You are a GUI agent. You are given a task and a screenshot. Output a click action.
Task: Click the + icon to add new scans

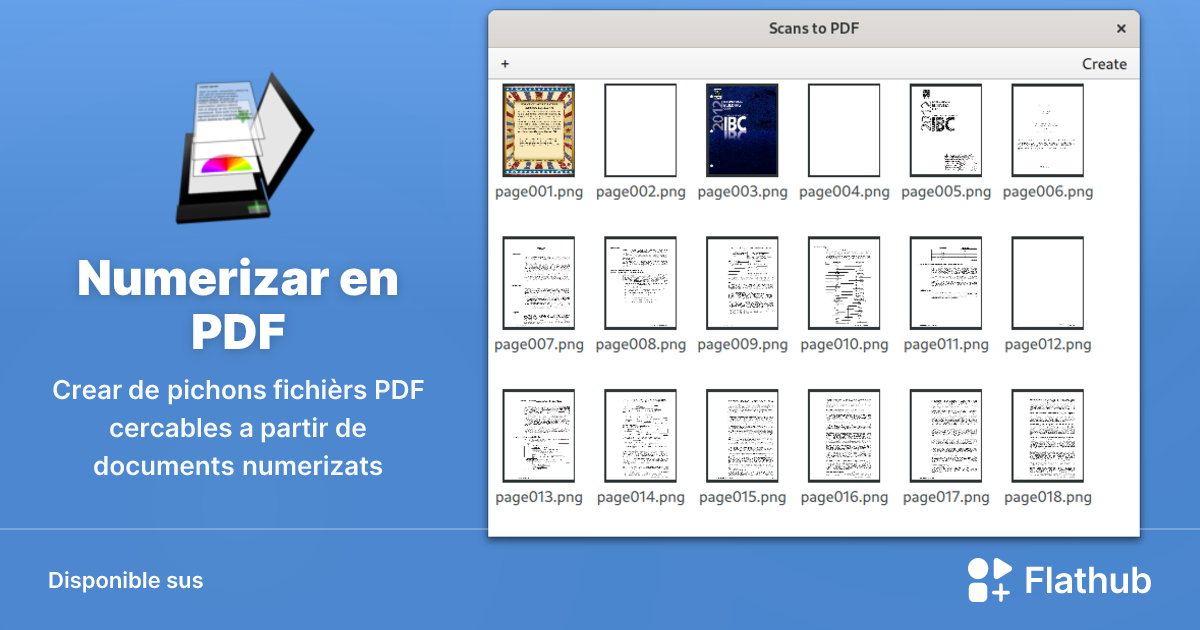(x=505, y=63)
